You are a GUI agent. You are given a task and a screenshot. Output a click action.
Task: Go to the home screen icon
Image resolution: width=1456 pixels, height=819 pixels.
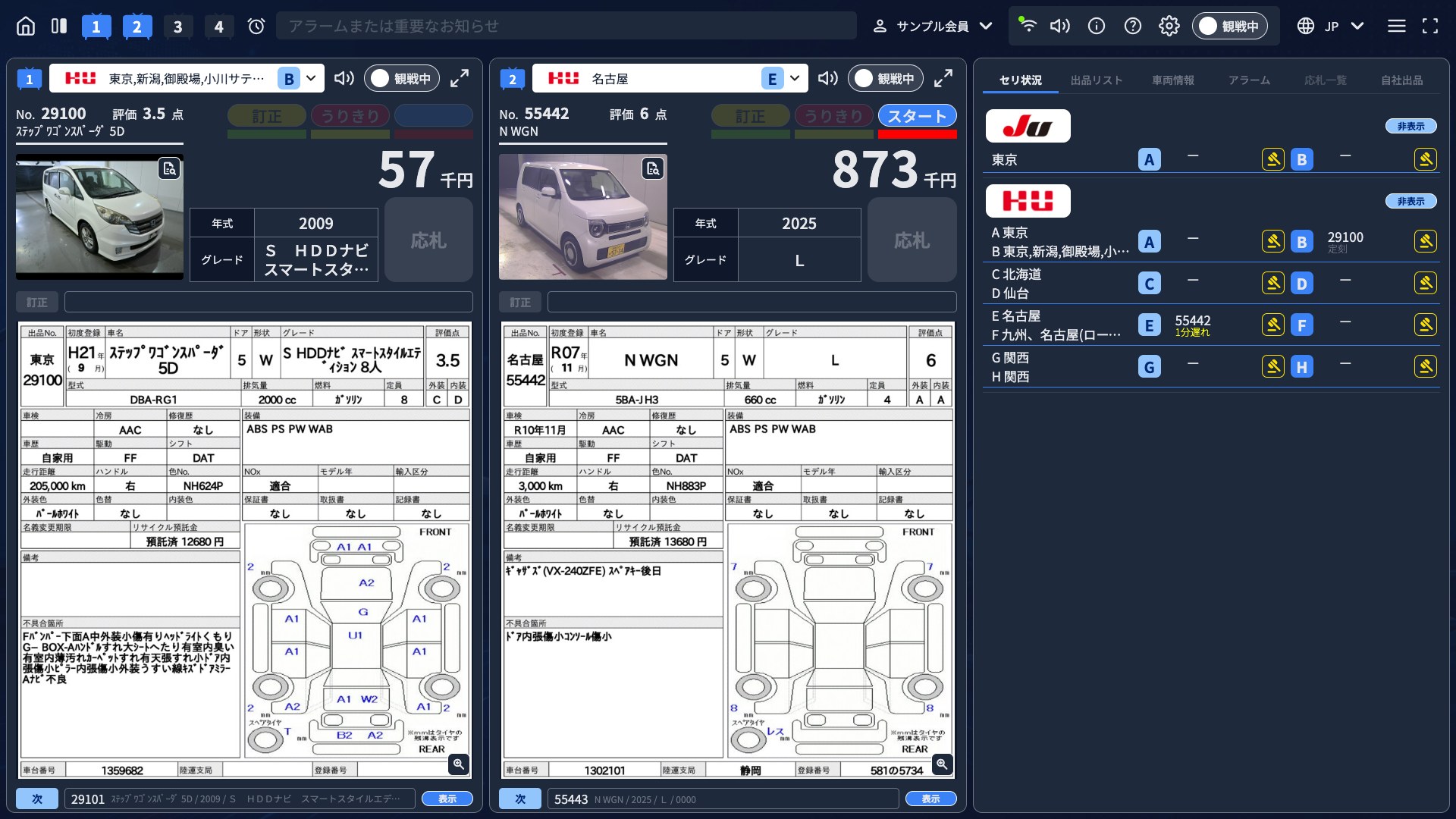tap(26, 27)
